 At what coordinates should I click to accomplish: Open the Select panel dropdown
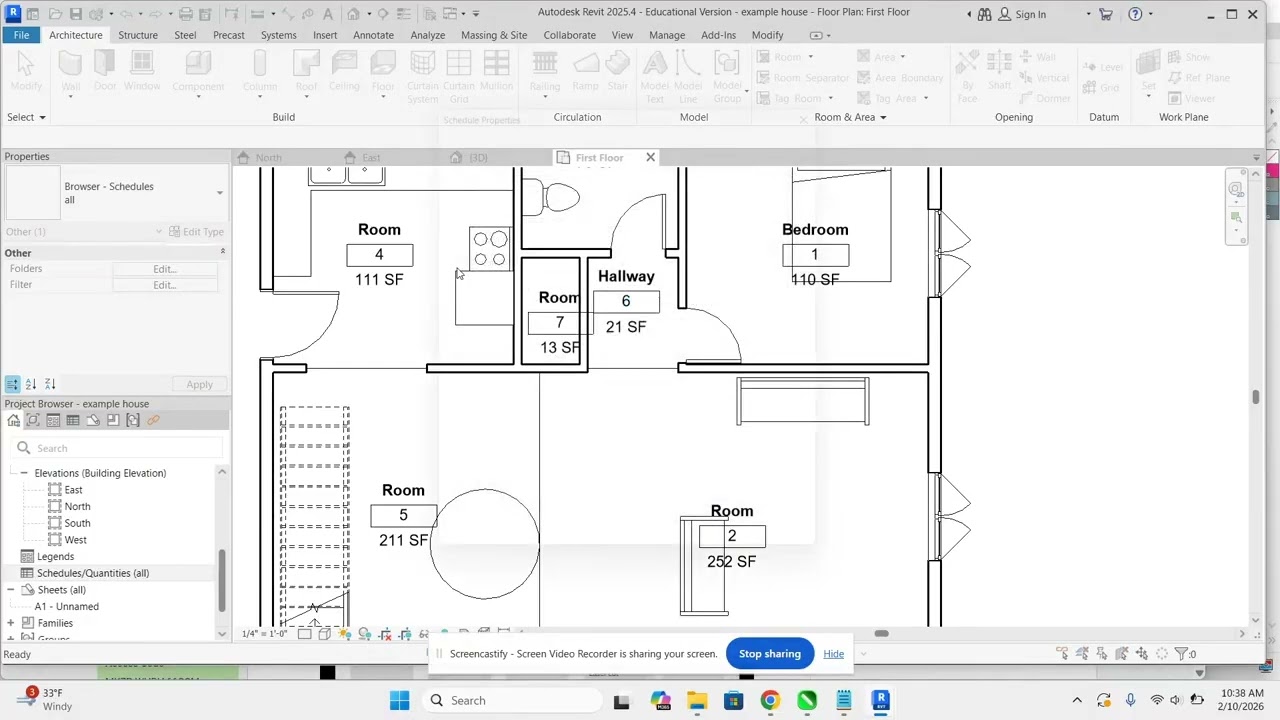click(x=27, y=117)
